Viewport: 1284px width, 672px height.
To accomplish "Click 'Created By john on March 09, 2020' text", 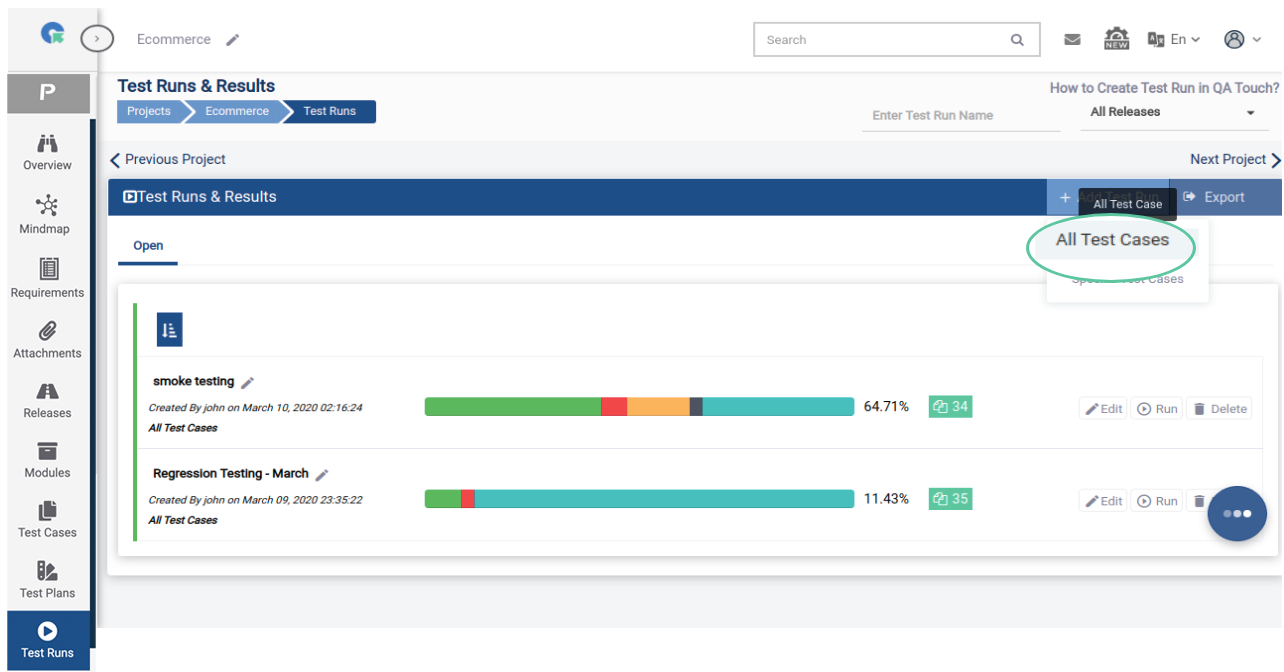I will (x=255, y=500).
